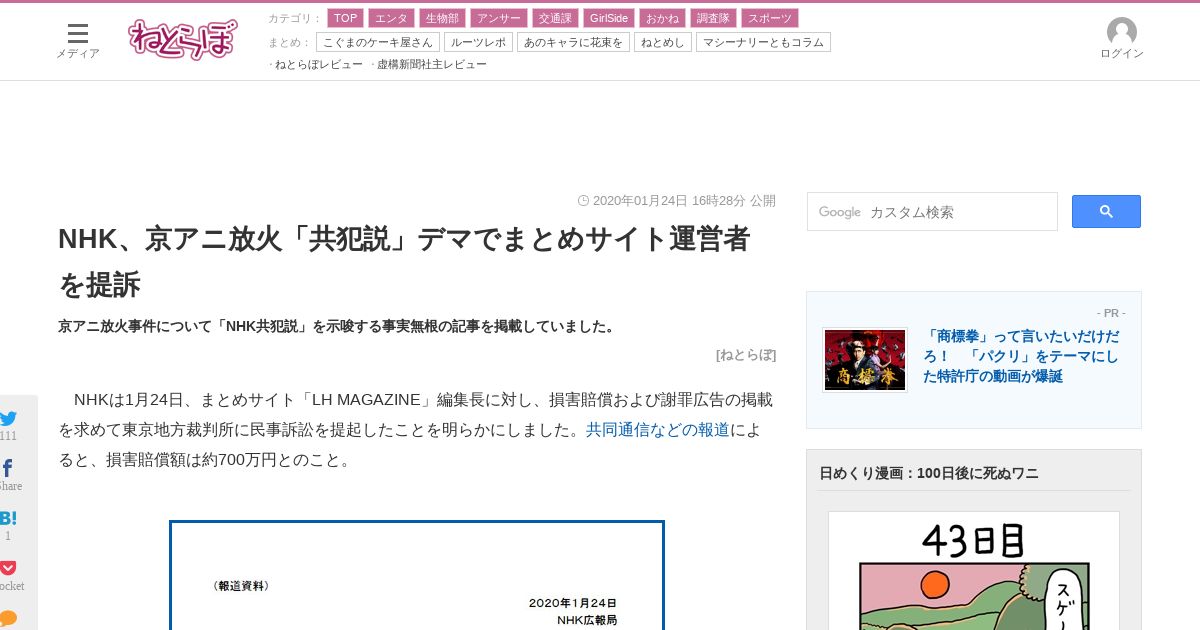Share article via Facebook icon
The height and width of the screenshot is (630, 1200).
point(8,468)
